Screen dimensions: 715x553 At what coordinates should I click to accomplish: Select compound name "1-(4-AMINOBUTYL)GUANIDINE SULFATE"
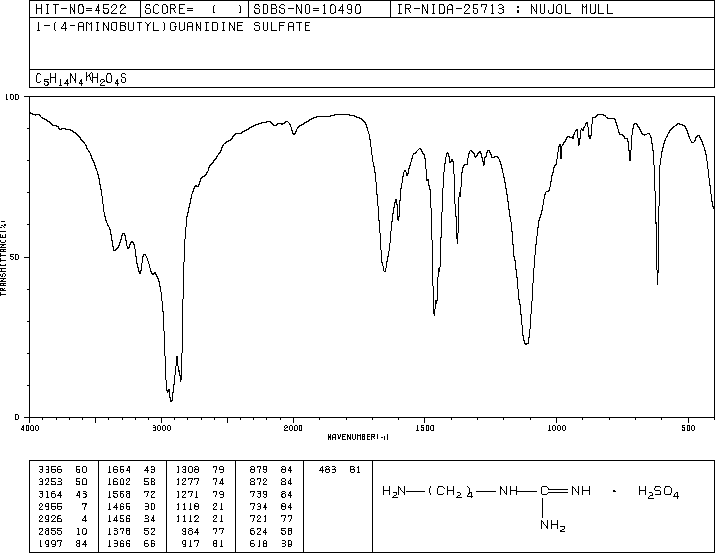coord(173,26)
